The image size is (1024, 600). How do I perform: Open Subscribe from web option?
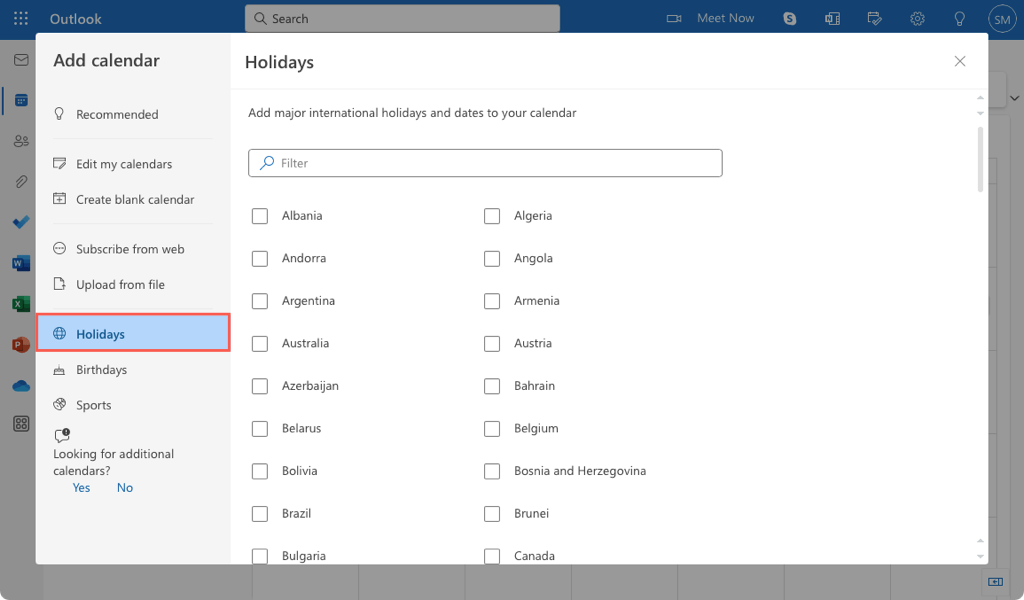click(130, 249)
